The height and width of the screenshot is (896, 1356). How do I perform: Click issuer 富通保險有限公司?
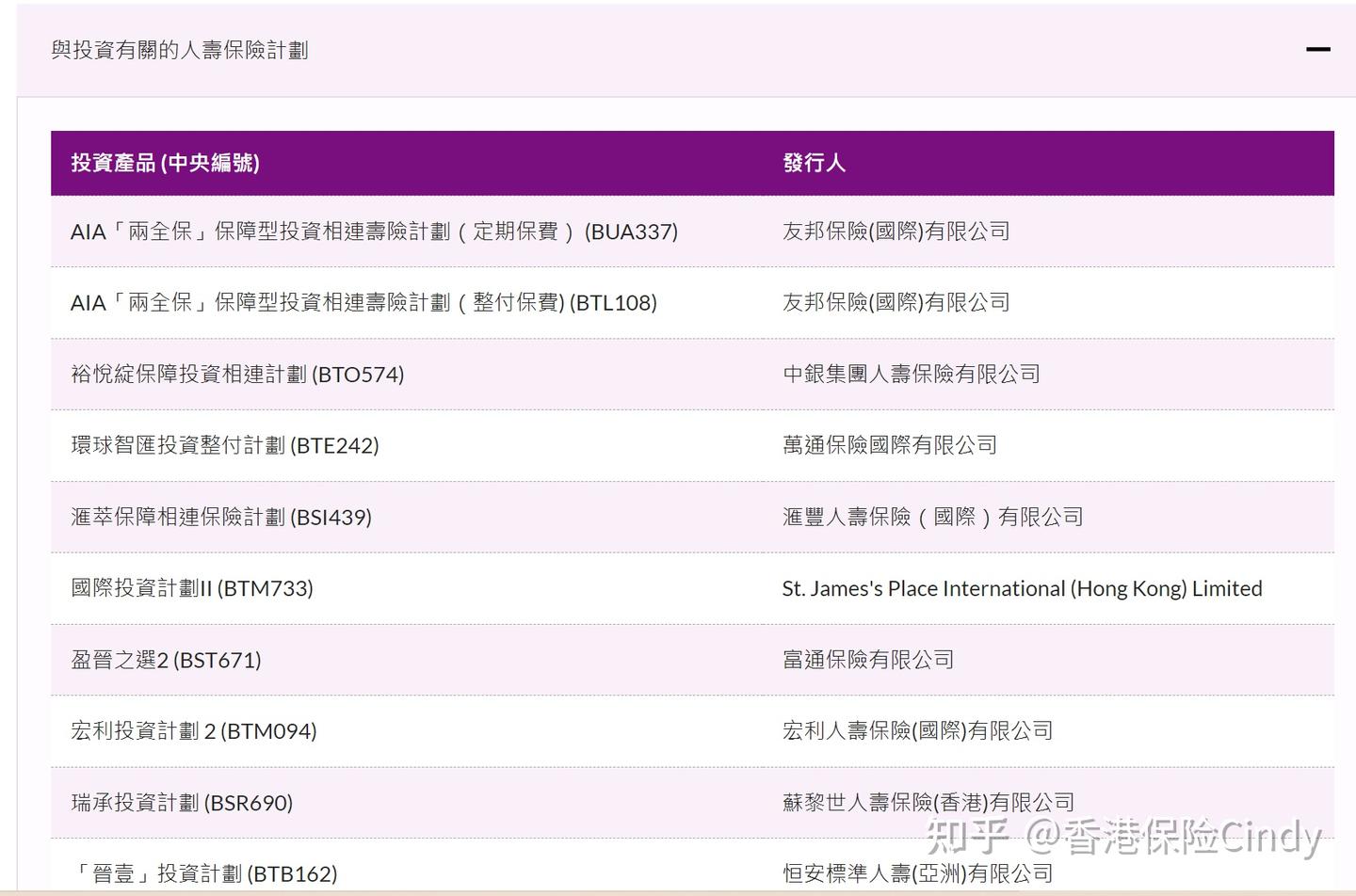click(868, 660)
